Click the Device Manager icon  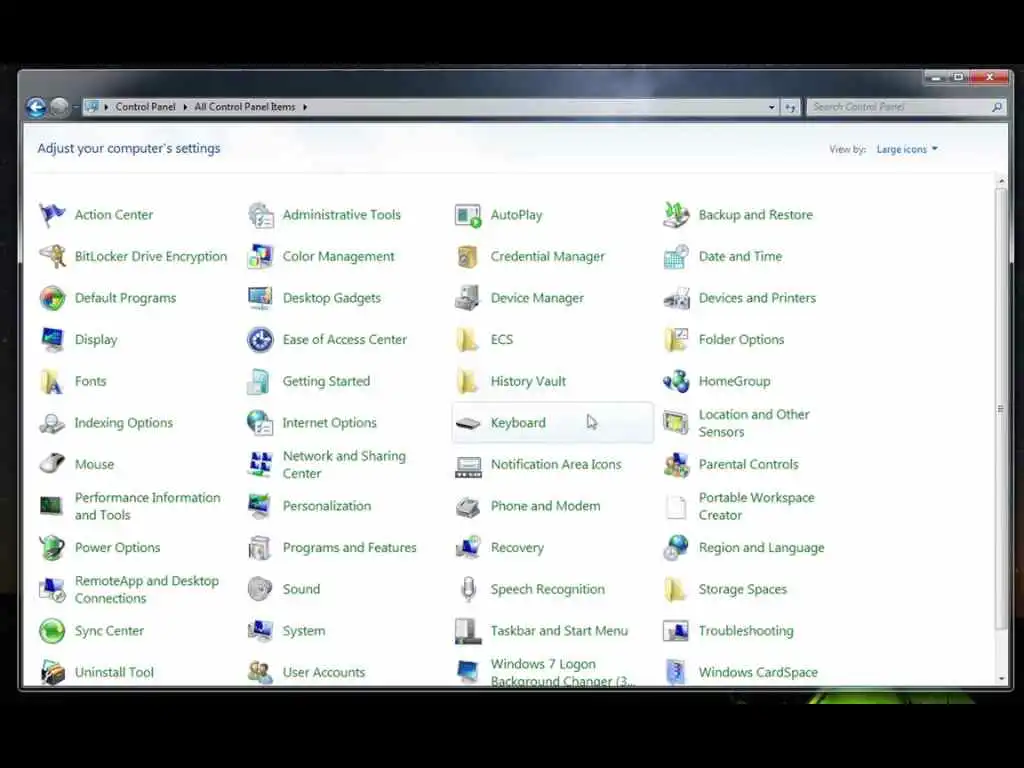[x=468, y=298]
